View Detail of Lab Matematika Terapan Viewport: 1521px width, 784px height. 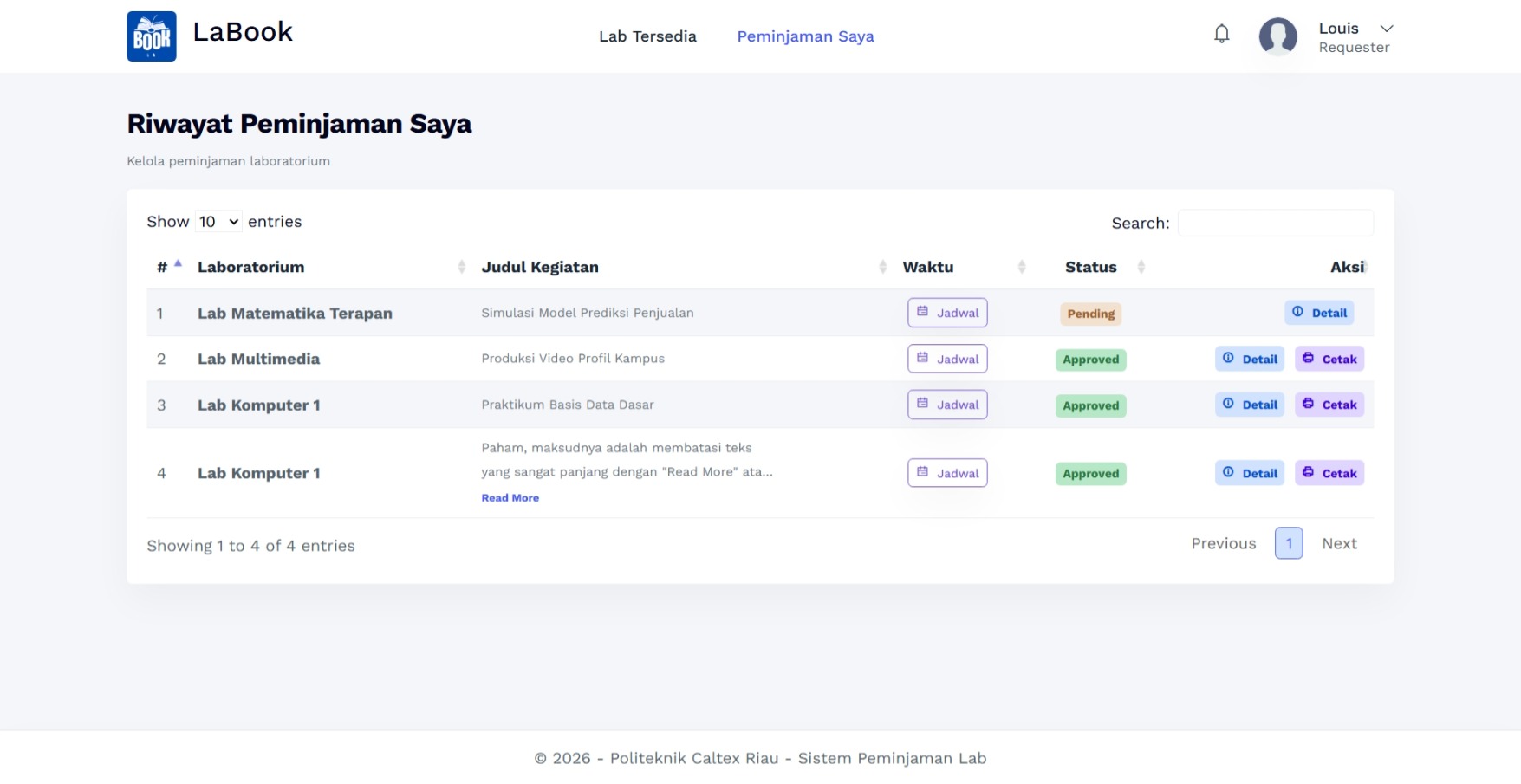[x=1319, y=313]
